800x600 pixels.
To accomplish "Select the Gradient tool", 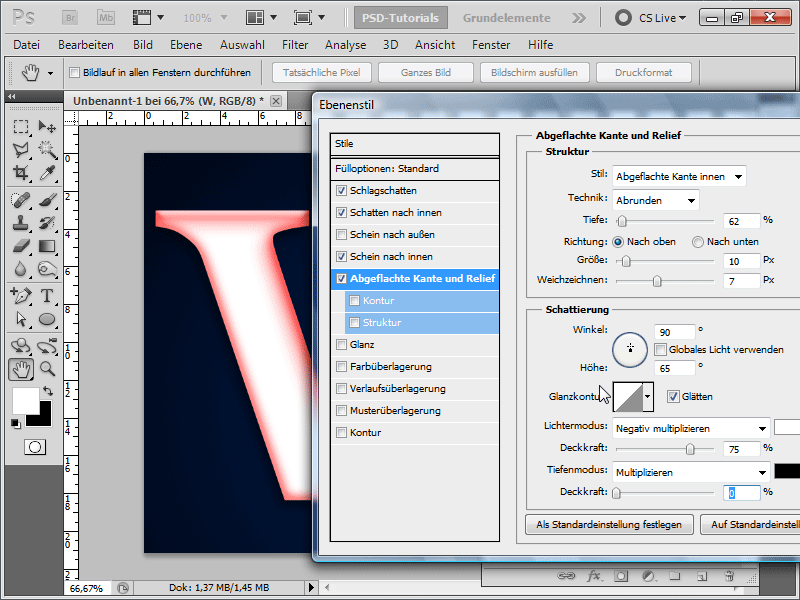I will pyautogui.click(x=47, y=246).
